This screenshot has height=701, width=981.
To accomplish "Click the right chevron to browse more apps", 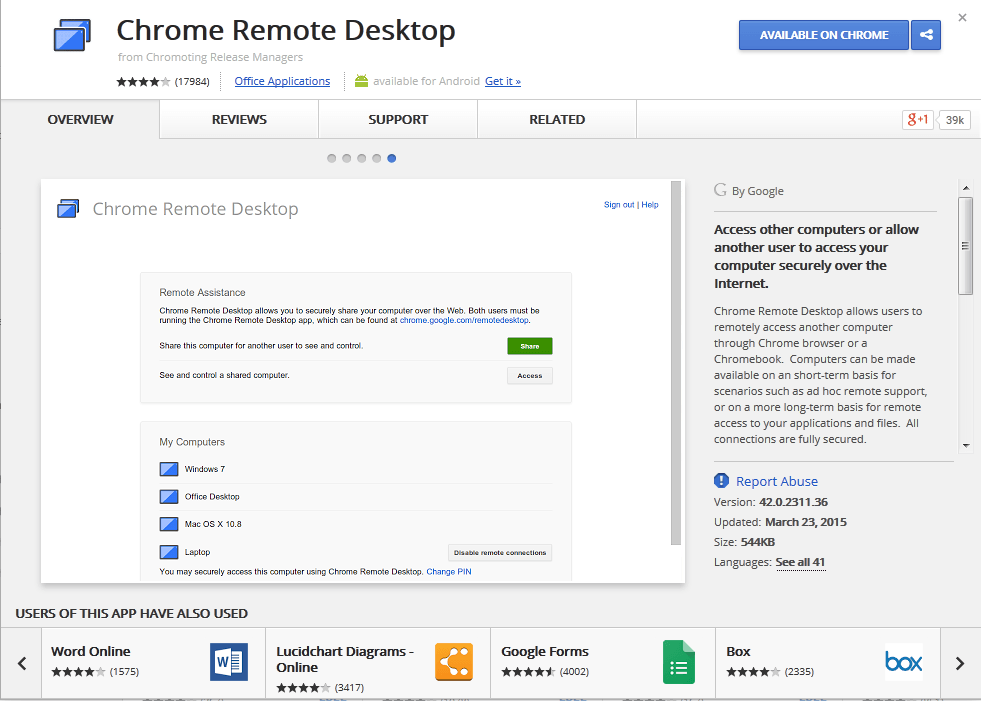I will (959, 662).
